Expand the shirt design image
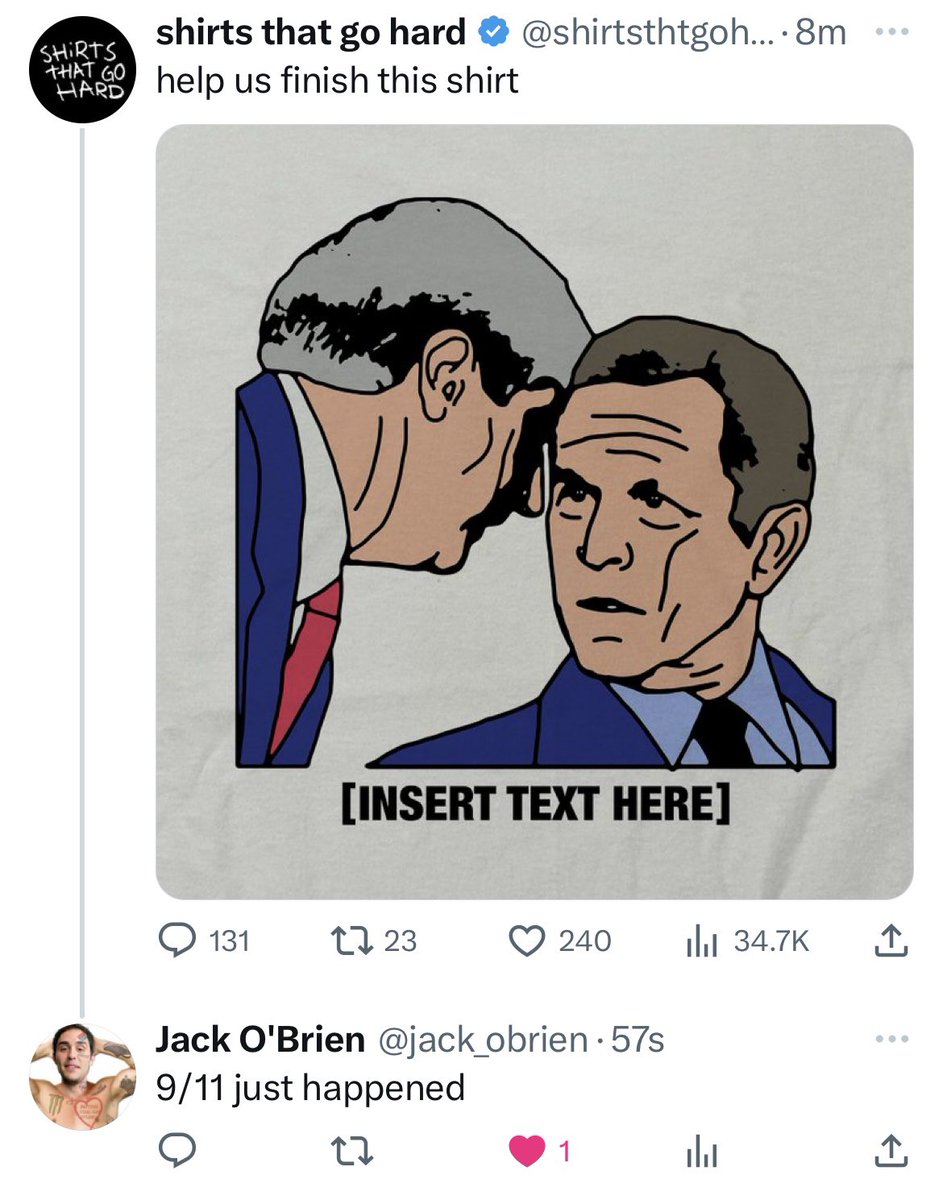The height and width of the screenshot is (1200, 943). pyautogui.click(x=534, y=511)
